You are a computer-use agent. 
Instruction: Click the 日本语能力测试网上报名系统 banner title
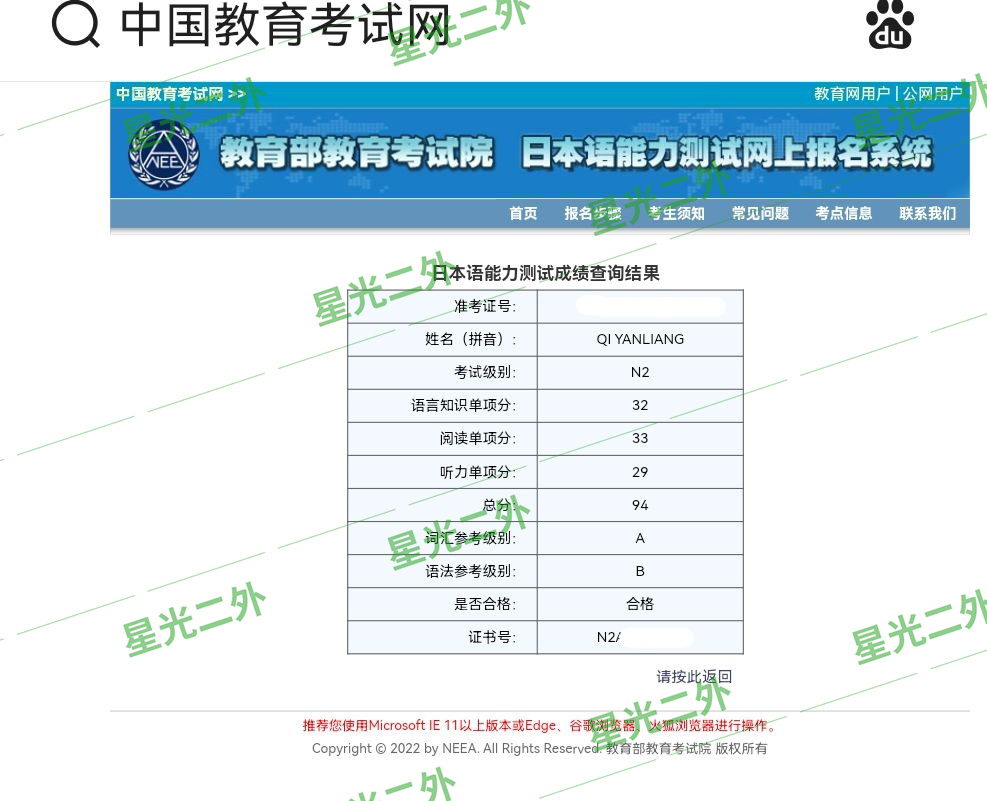(x=726, y=153)
